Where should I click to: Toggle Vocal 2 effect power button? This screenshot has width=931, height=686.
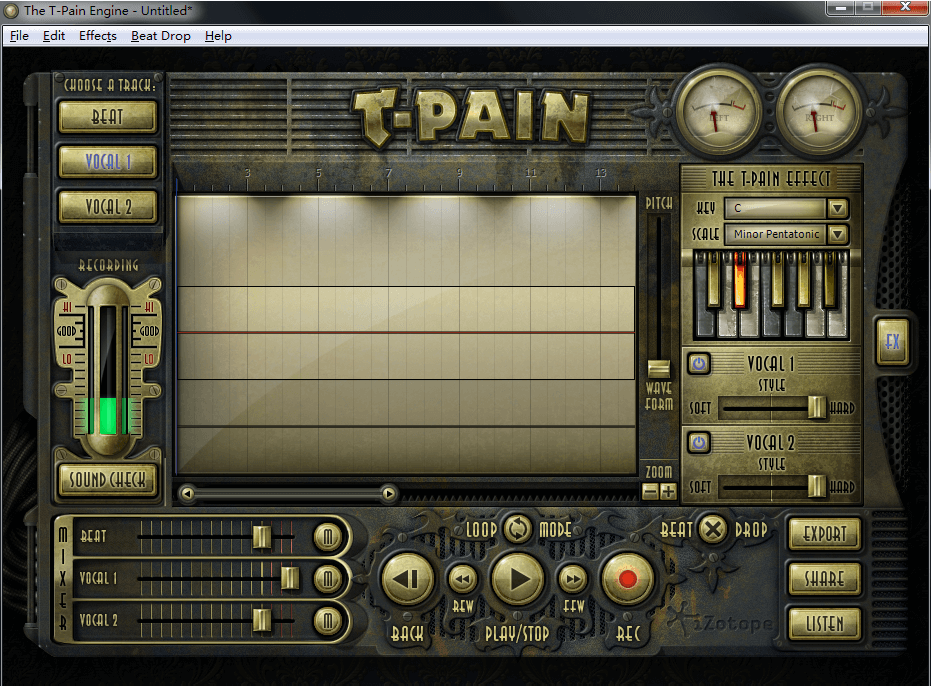pos(698,442)
